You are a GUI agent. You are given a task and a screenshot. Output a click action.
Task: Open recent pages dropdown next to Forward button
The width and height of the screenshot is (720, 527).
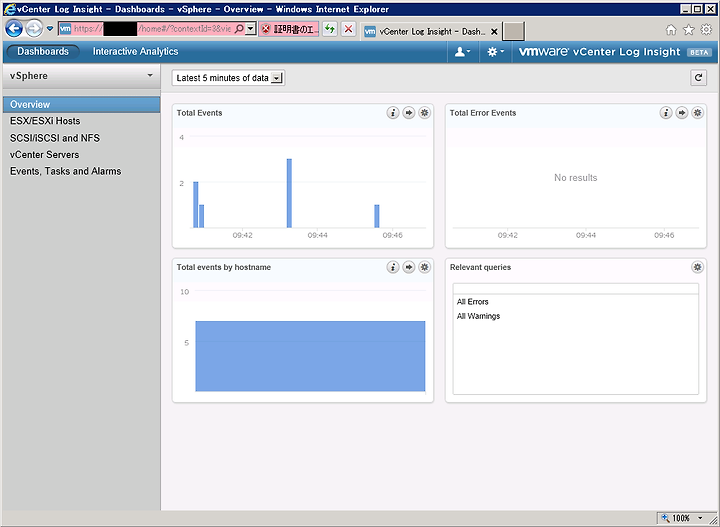pyautogui.click(x=50, y=29)
